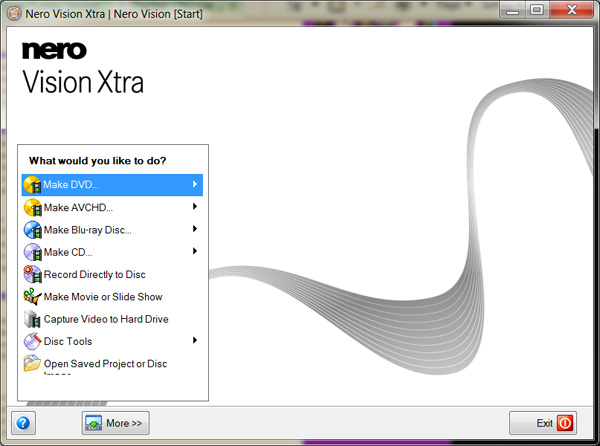Minimize the Nero Vision window
The height and width of the screenshot is (446, 600).
pyautogui.click(x=513, y=10)
